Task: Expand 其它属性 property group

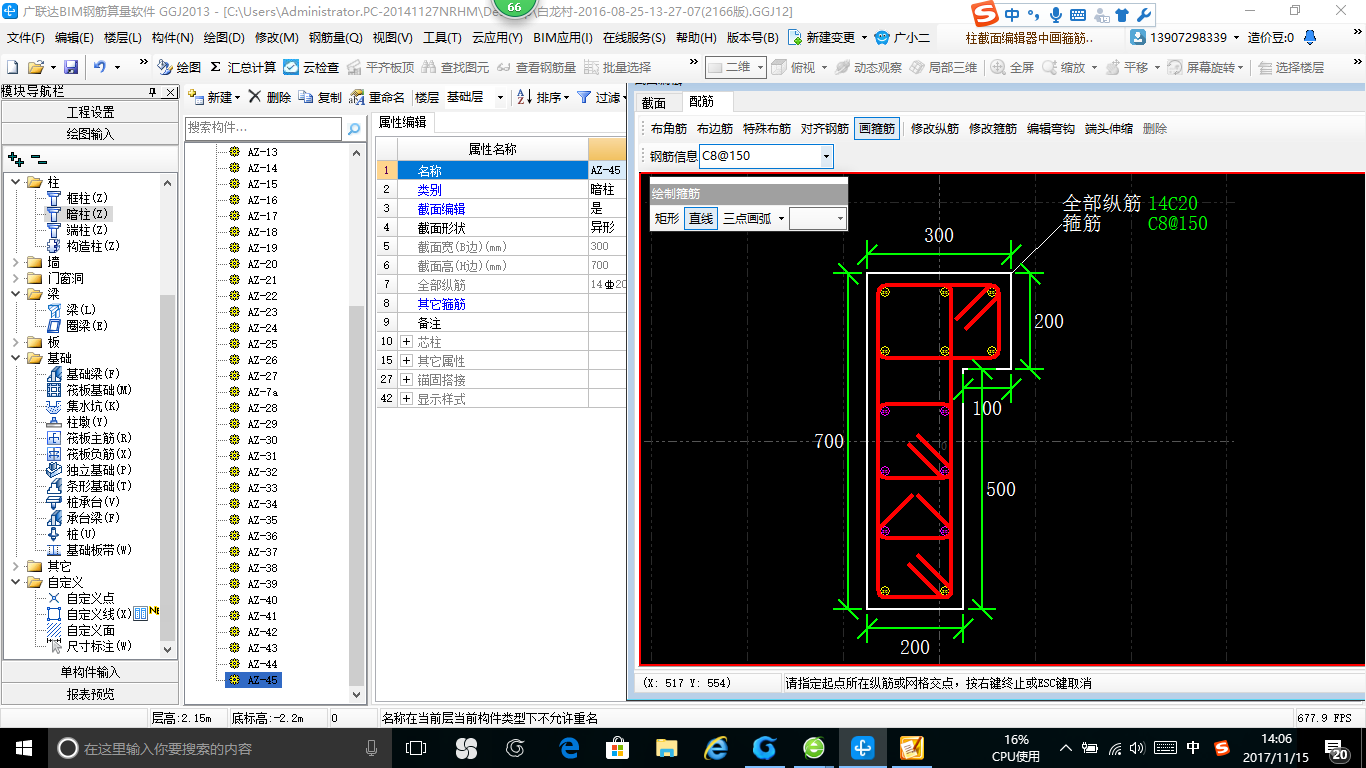Action: tap(406, 361)
